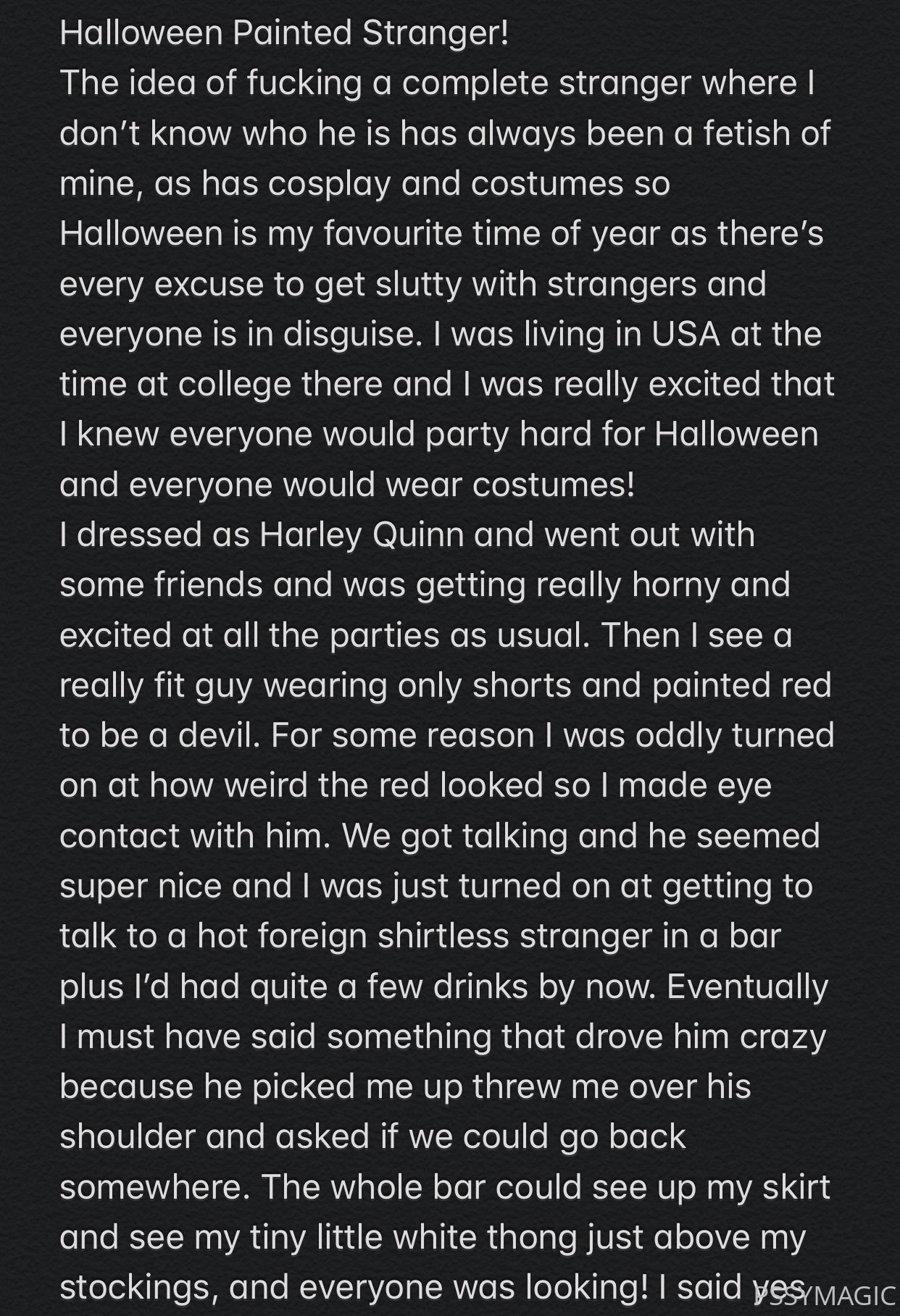This screenshot has height=1316, width=900.
Task: Select the word 'shoulder'
Action: tap(128, 1137)
